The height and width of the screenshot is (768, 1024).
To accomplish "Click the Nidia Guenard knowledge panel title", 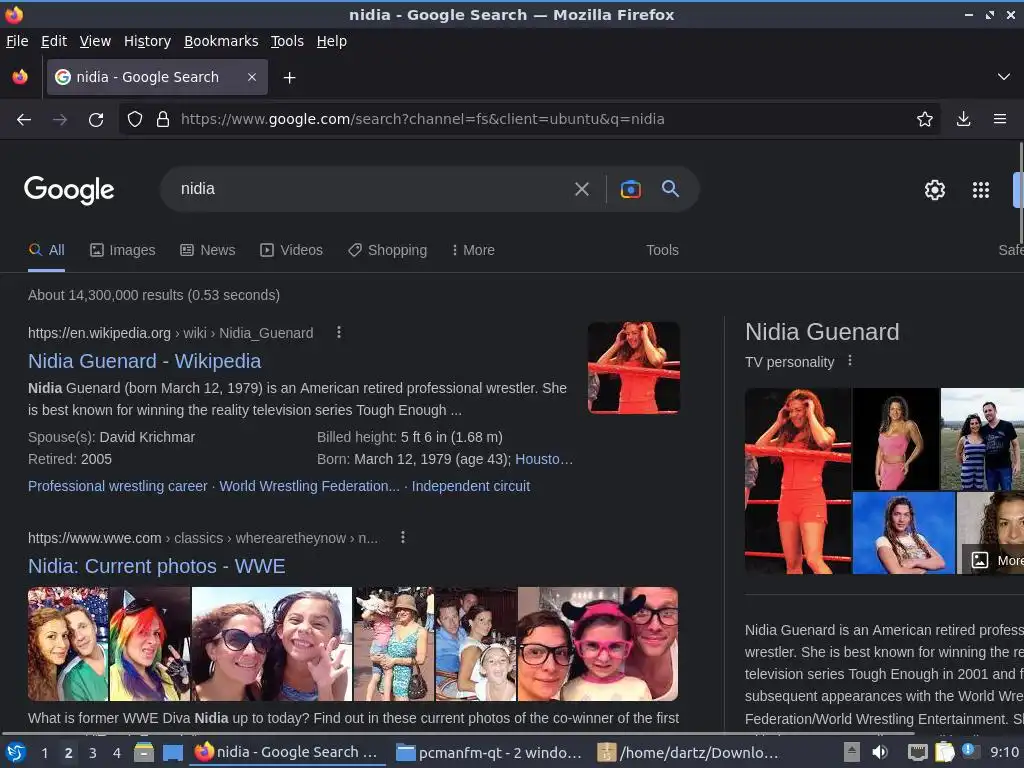I will (x=822, y=332).
